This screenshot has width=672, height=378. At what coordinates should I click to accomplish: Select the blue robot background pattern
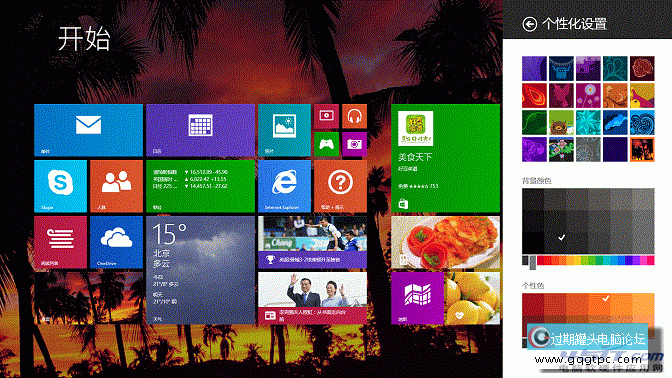click(561, 69)
